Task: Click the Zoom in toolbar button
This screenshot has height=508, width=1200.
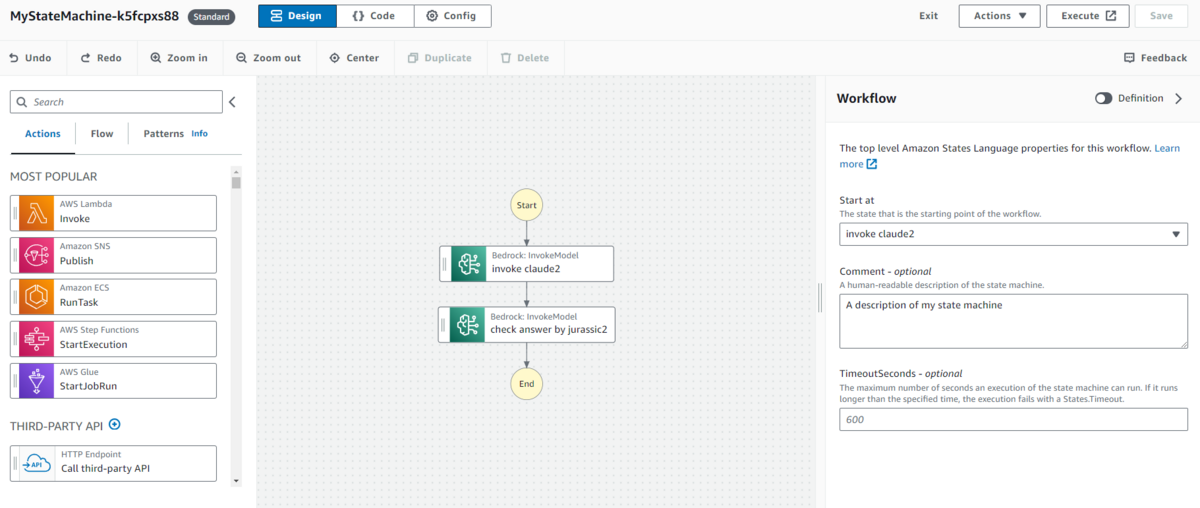Action: click(179, 58)
